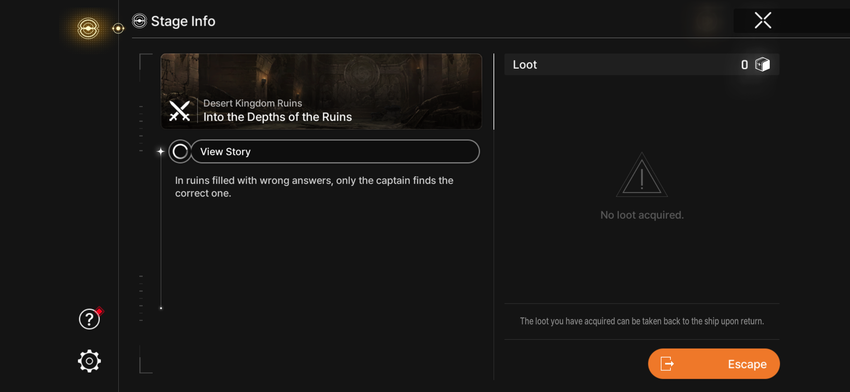The height and width of the screenshot is (392, 850).
Task: Click the glowing gold emblem icon
Action: [x=88, y=28]
